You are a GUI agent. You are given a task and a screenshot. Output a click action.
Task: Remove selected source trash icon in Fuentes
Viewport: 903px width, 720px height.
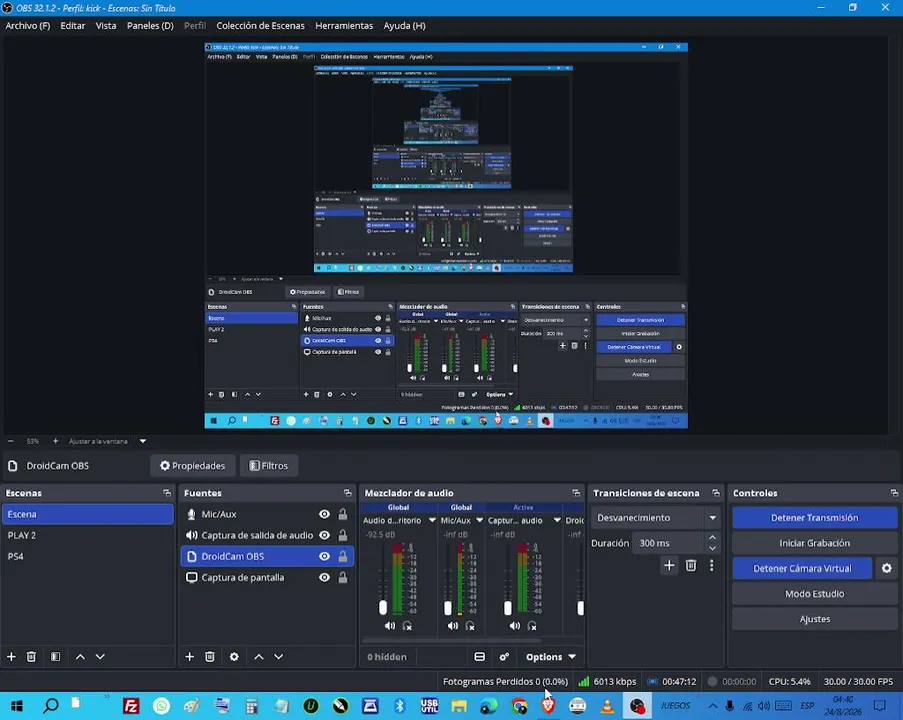pyautogui.click(x=210, y=657)
